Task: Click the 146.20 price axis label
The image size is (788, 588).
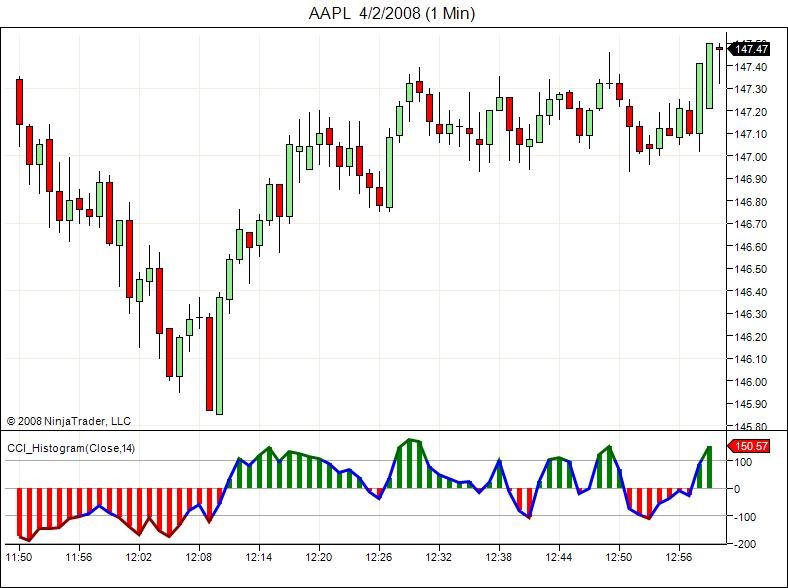Action: coord(751,337)
